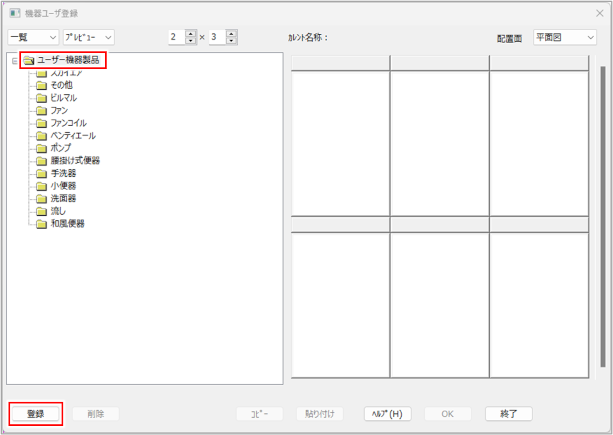
Task: Select the ポンプ folder icon
Action: (x=42, y=148)
